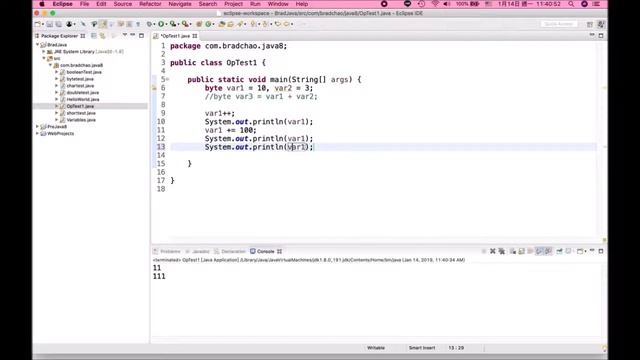Screen dimensions: 640x360
Task: Click the Open Task folder icon
Action: (x=231, y=24)
